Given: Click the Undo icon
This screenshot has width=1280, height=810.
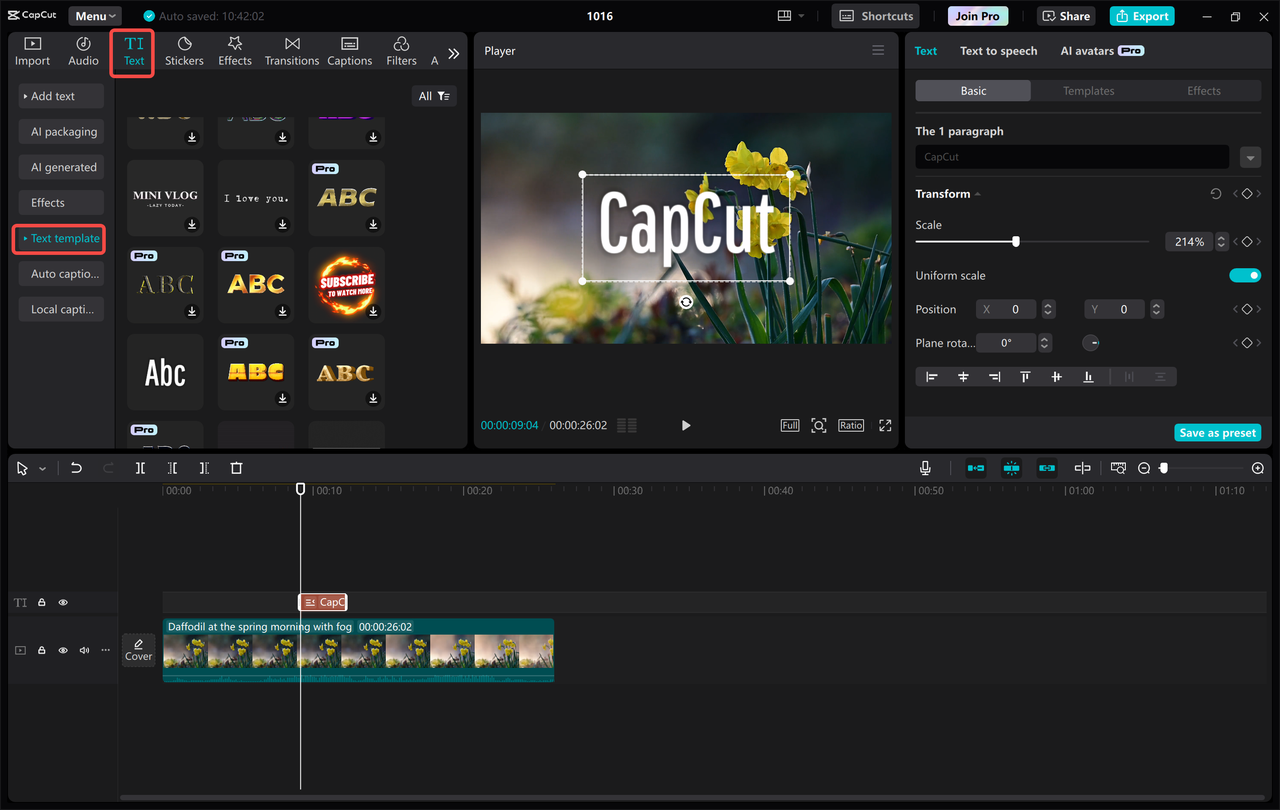Looking at the screenshot, I should (x=76, y=467).
